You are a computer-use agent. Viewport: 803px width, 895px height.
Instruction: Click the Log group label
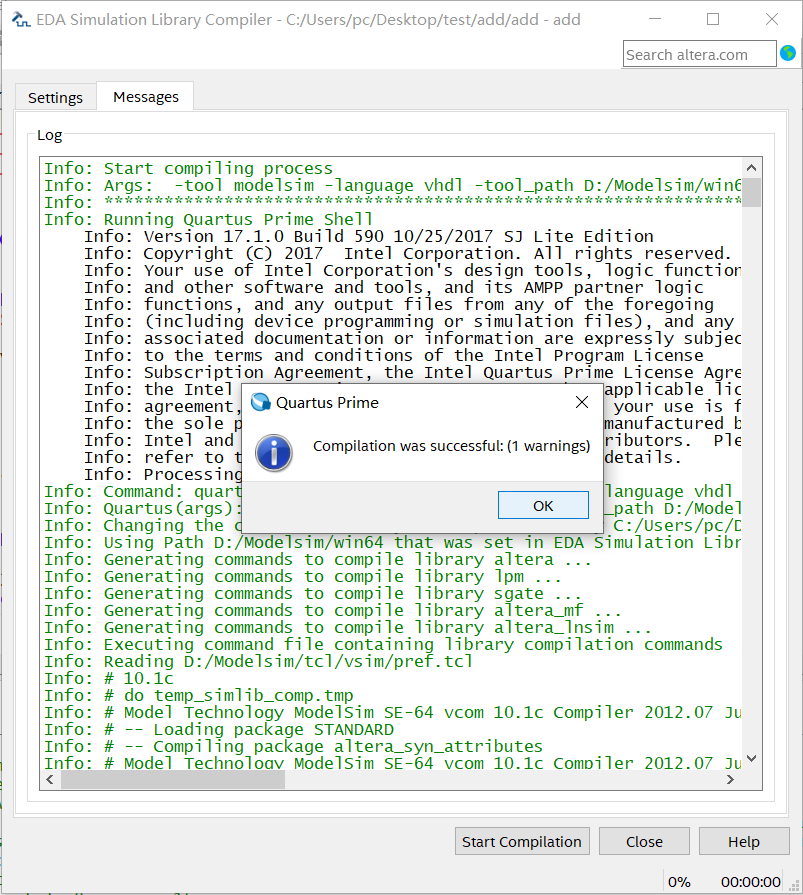tap(50, 135)
